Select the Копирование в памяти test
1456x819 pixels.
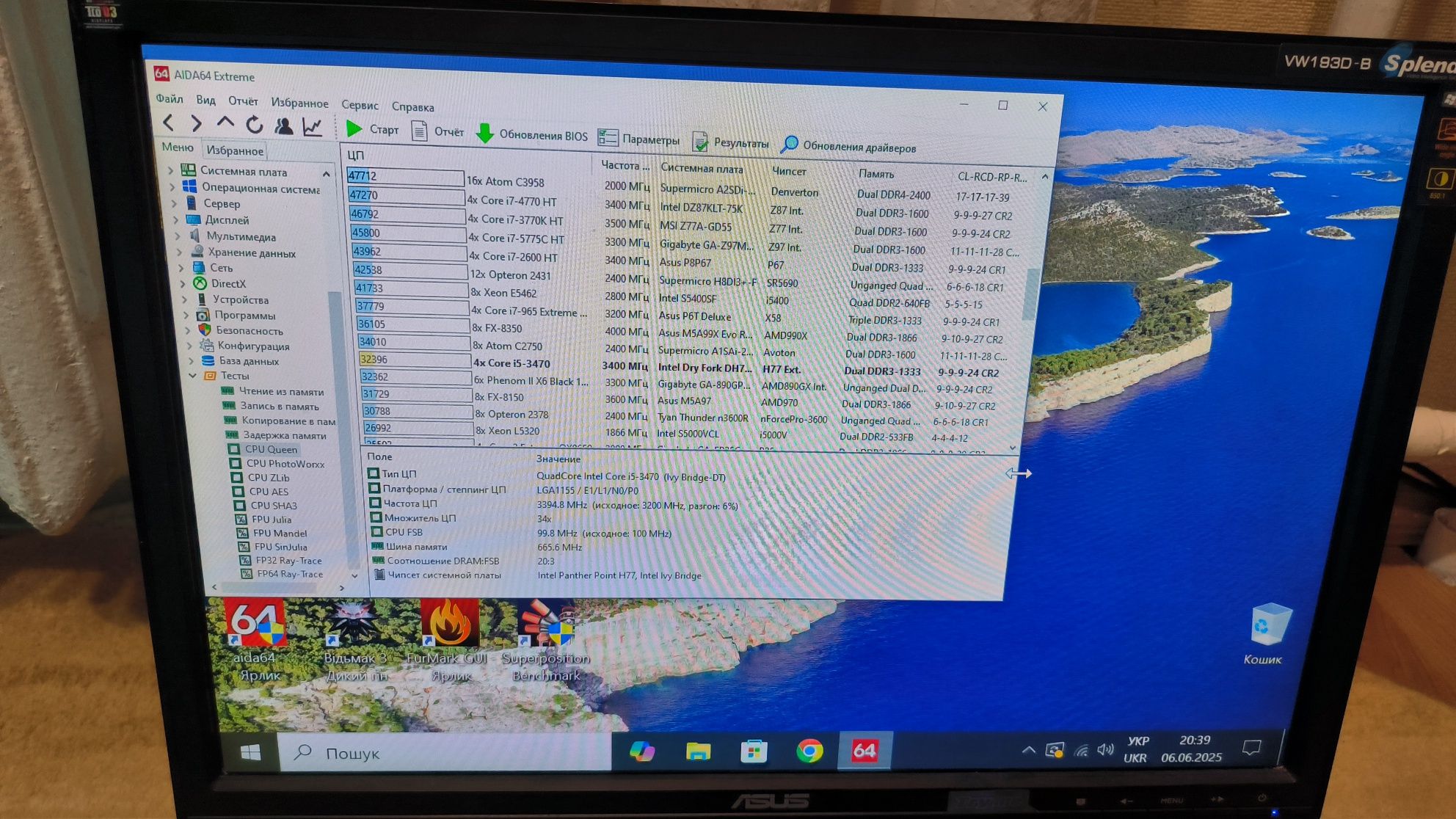(288, 421)
